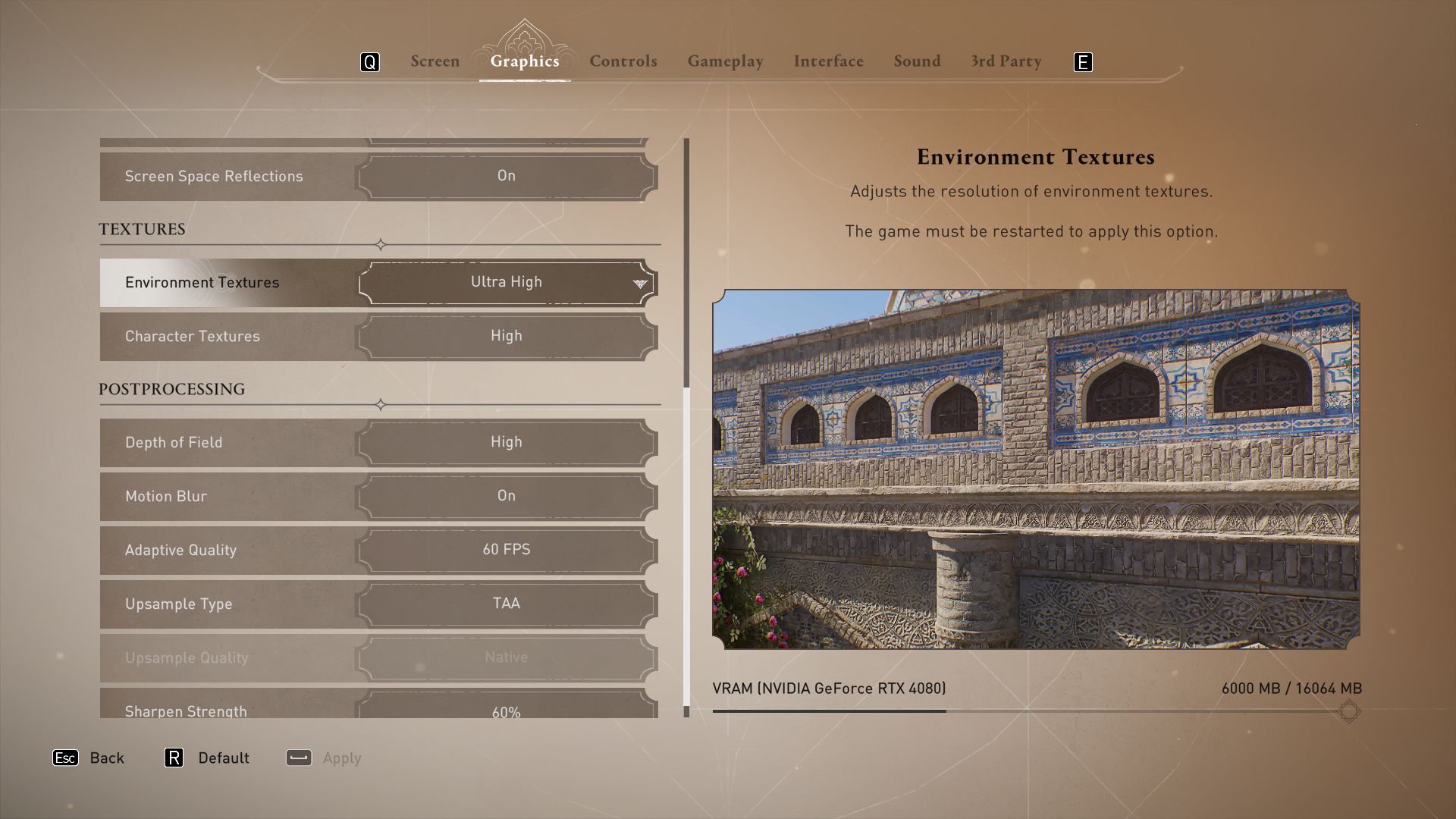Open the Environment Textures Ultra High dropdown
This screenshot has width=1456, height=819.
click(x=506, y=282)
